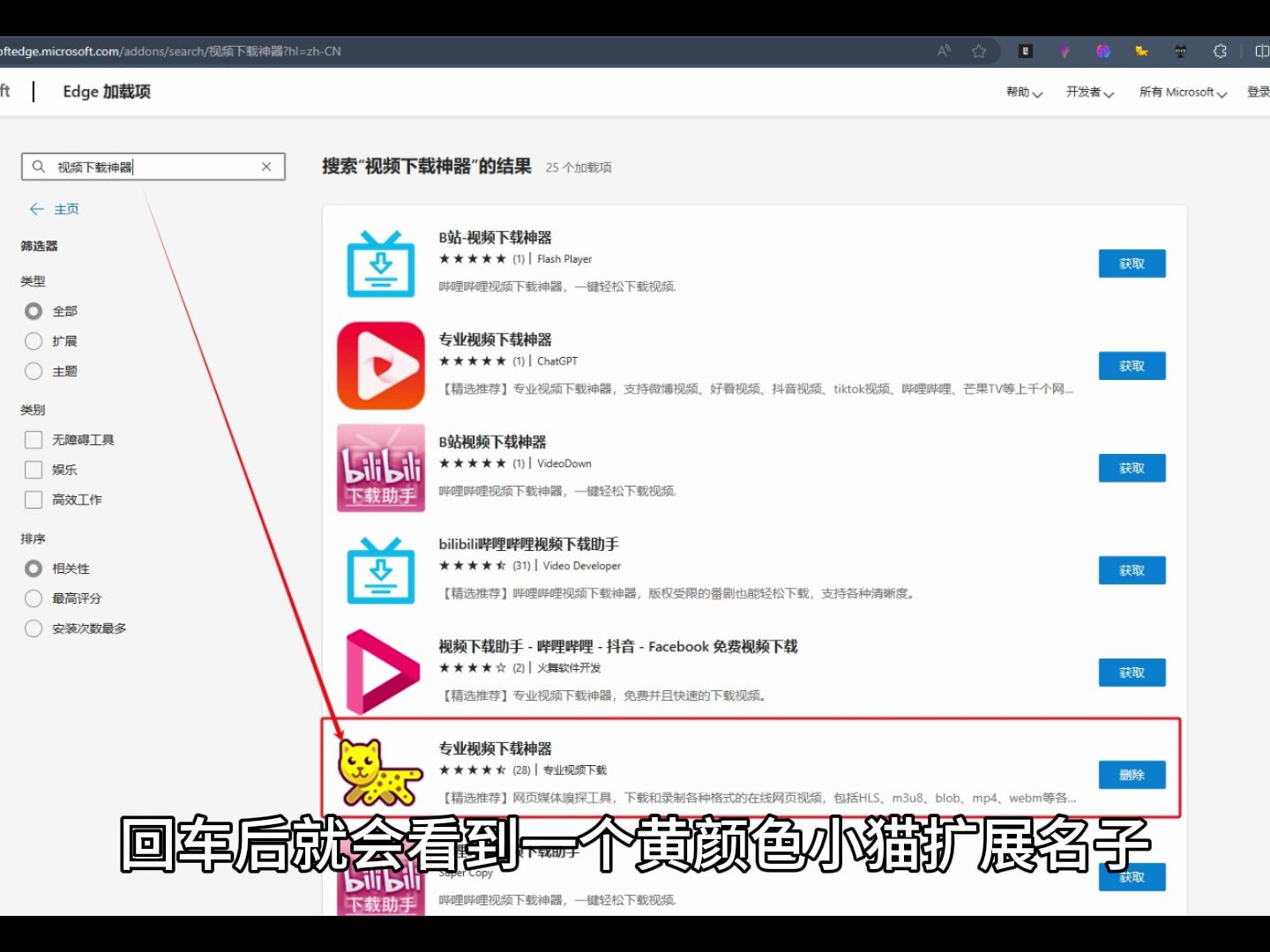Check the 高效工作 category checkbox

(34, 500)
